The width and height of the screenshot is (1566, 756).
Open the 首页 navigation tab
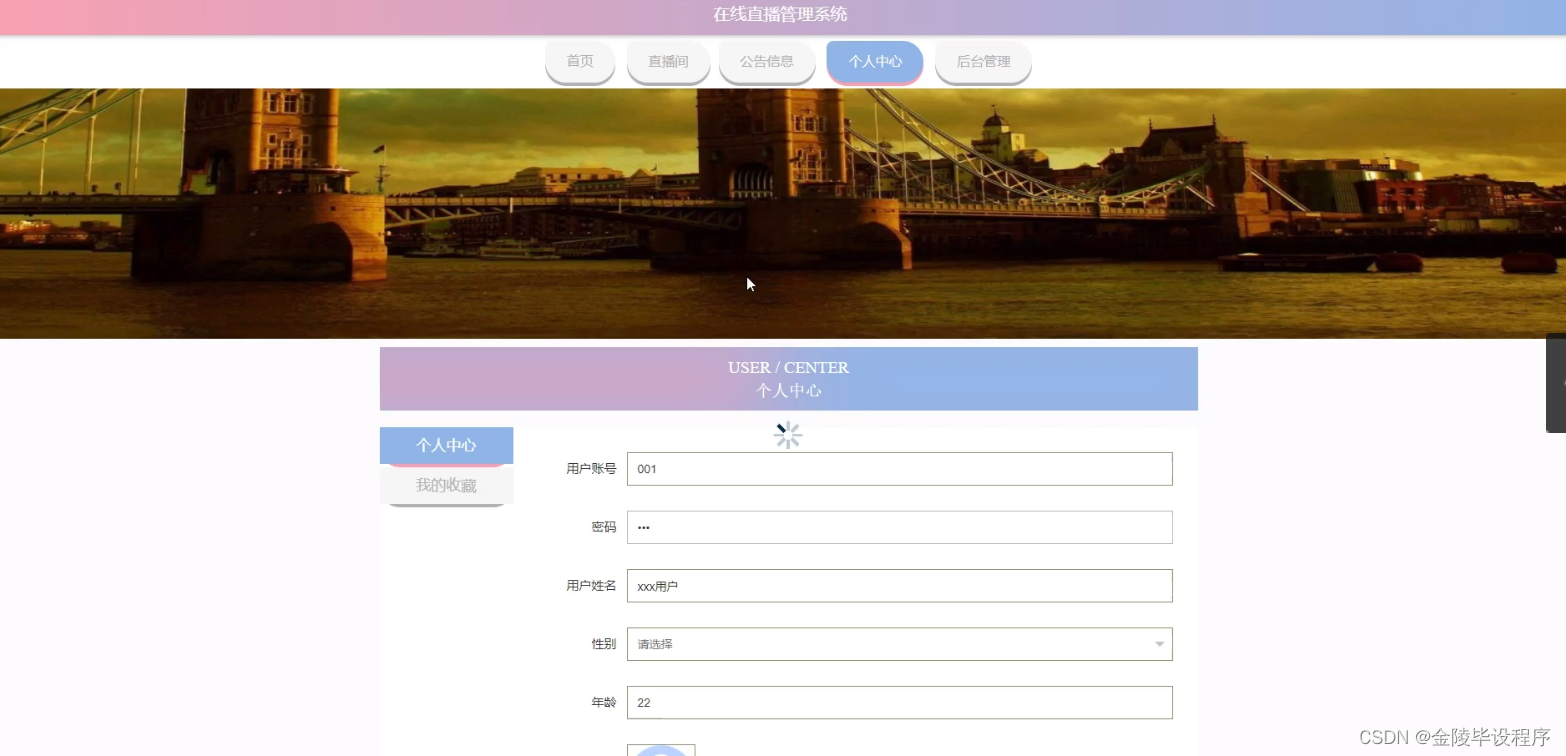coord(580,62)
